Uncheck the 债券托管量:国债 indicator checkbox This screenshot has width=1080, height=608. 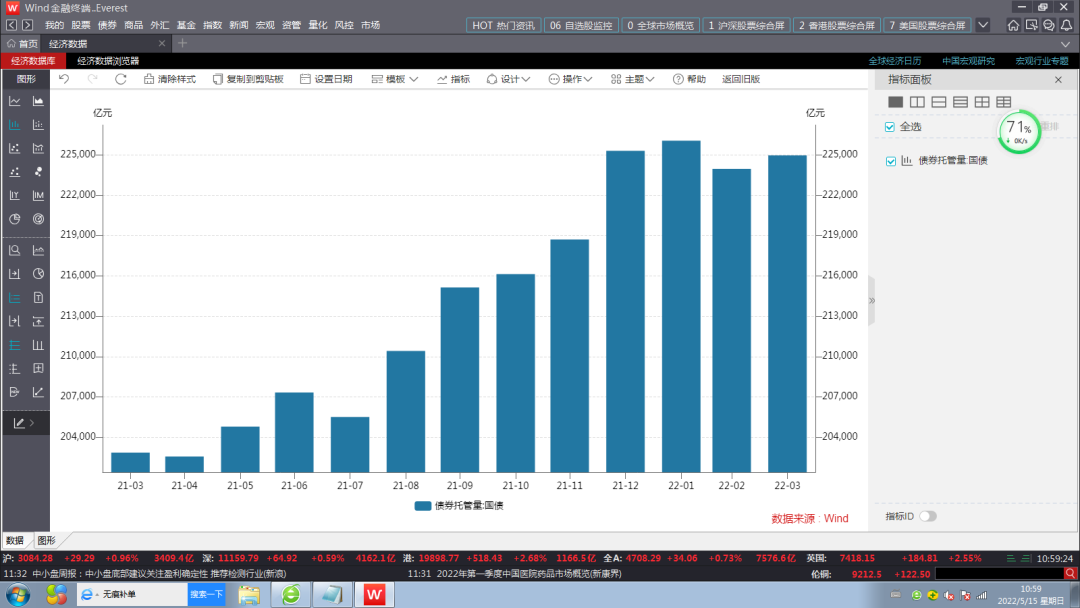890,161
